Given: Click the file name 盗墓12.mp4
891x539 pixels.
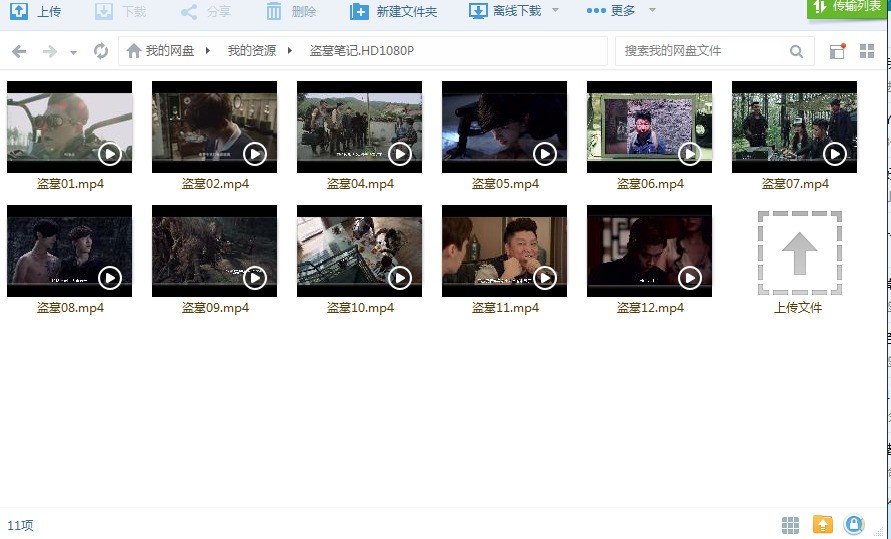Looking at the screenshot, I should pos(649,308).
